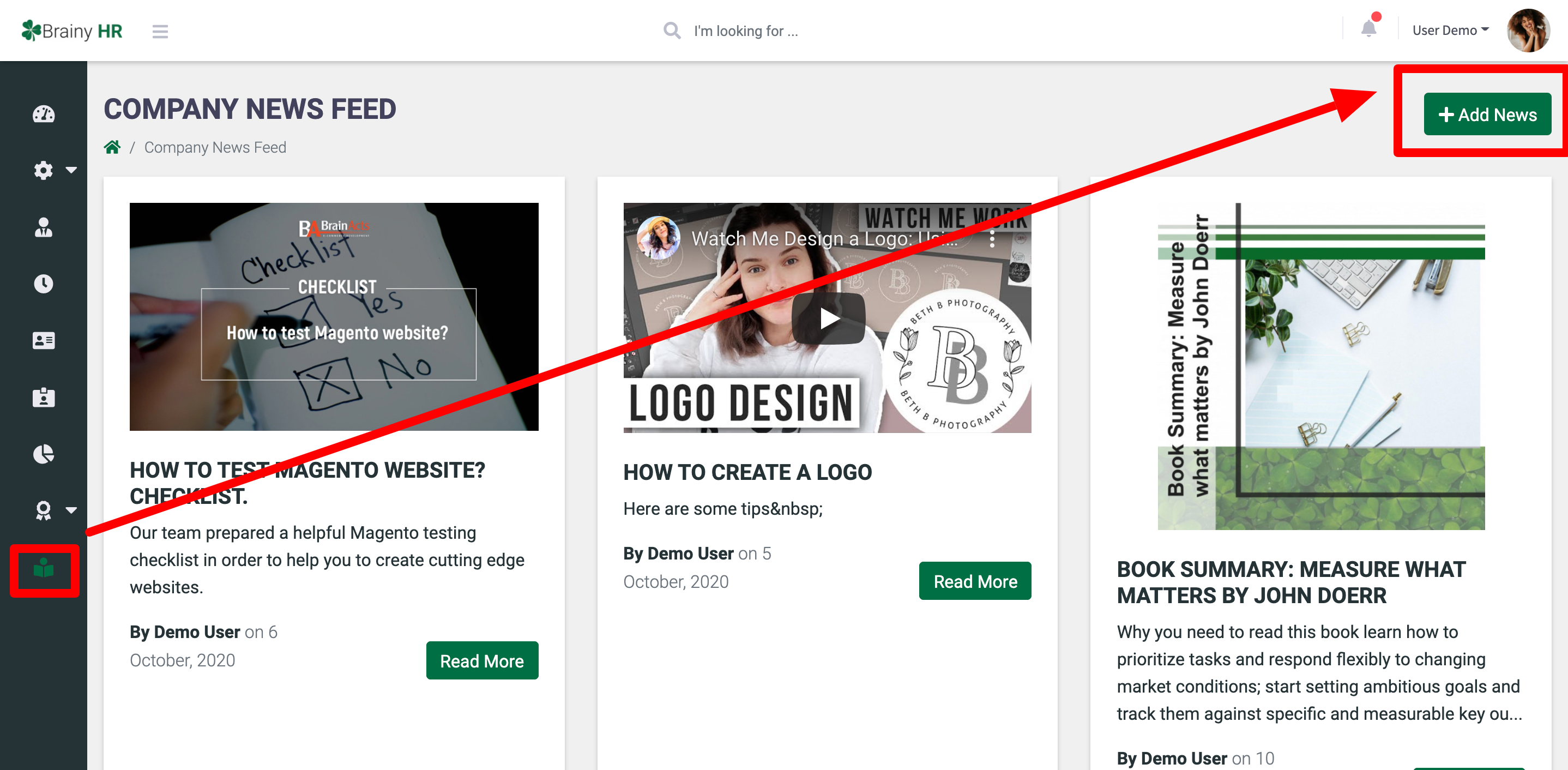The width and height of the screenshot is (1568, 770).
Task: Click 'By Demo User on 5 October, 2020' byline
Action: [x=697, y=567]
